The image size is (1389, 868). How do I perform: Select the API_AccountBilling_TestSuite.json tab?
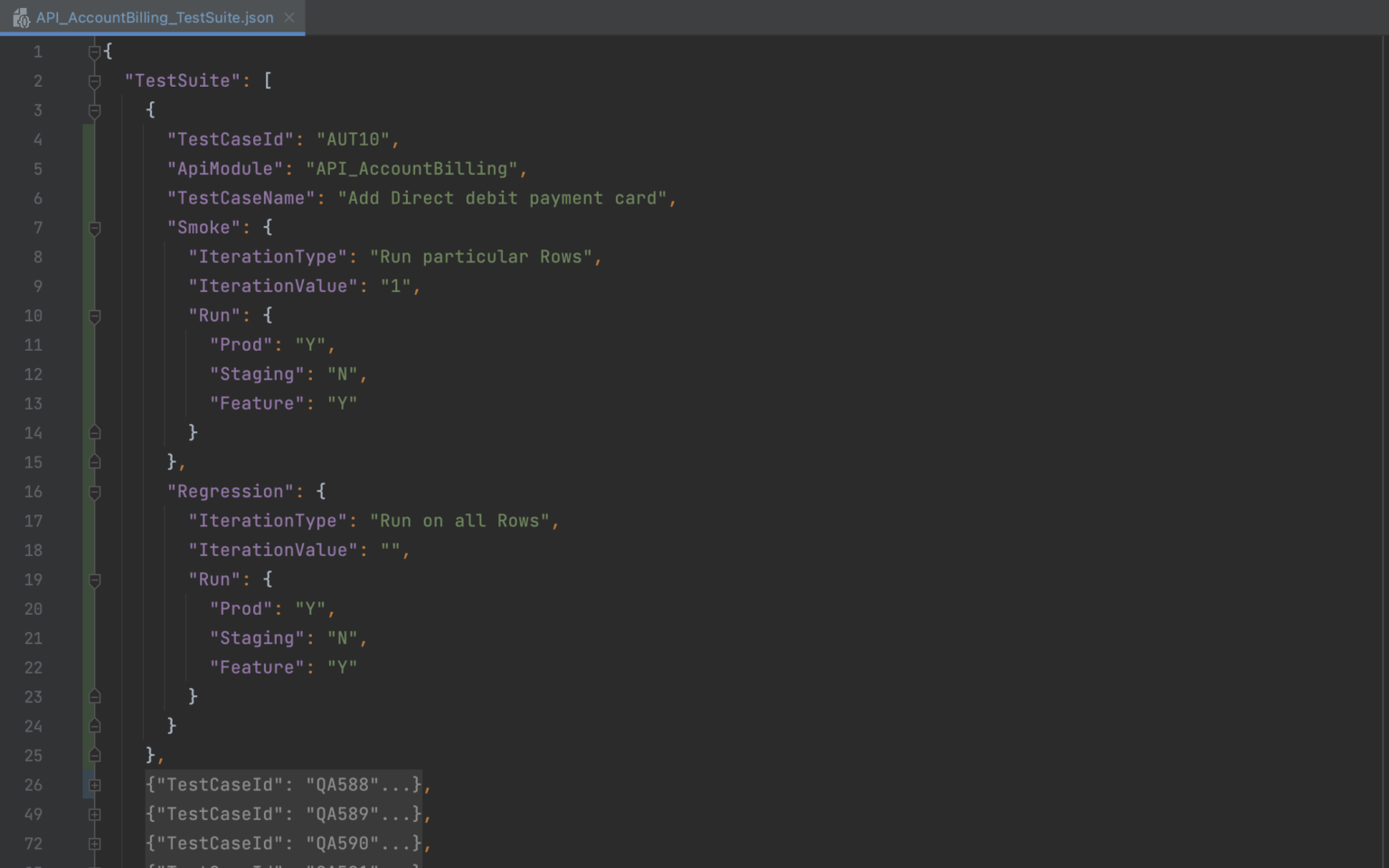[154, 17]
